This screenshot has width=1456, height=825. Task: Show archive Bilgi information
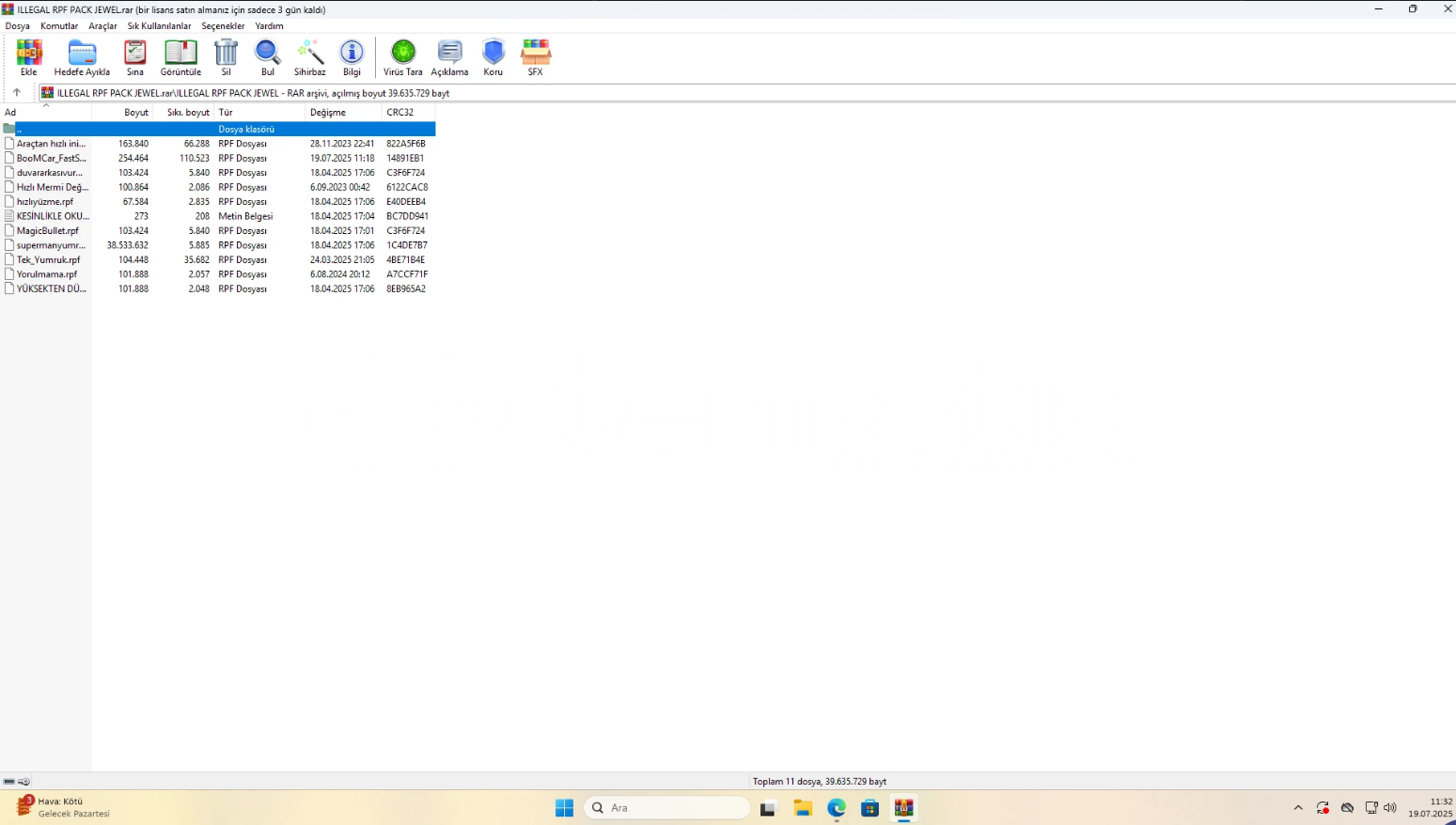click(352, 57)
